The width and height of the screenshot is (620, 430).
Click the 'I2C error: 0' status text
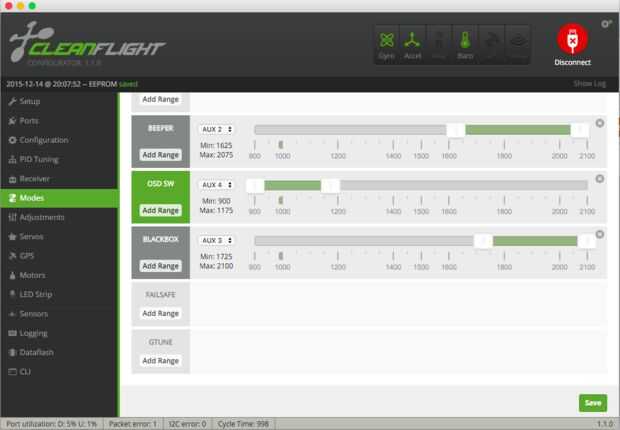[x=187, y=424]
